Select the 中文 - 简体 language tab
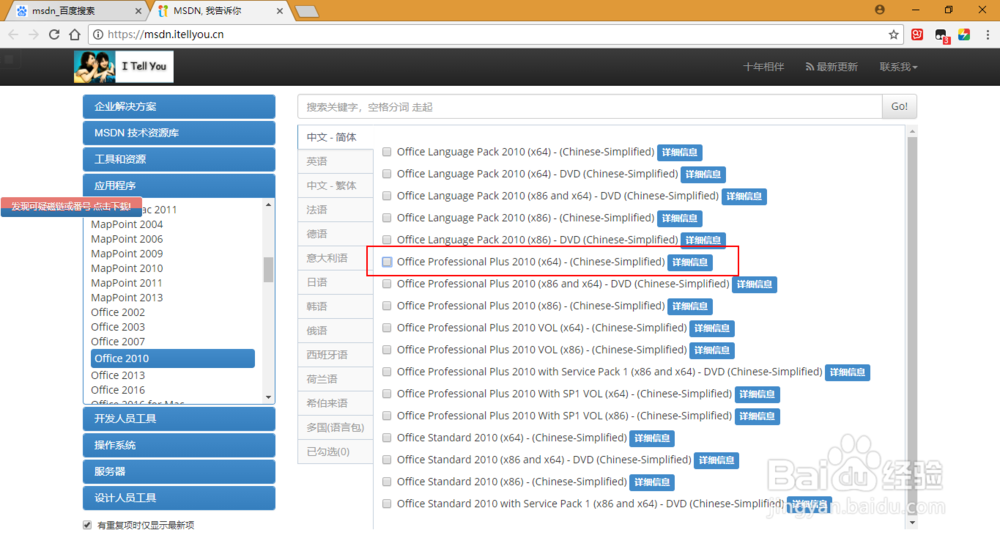 tap(335, 137)
